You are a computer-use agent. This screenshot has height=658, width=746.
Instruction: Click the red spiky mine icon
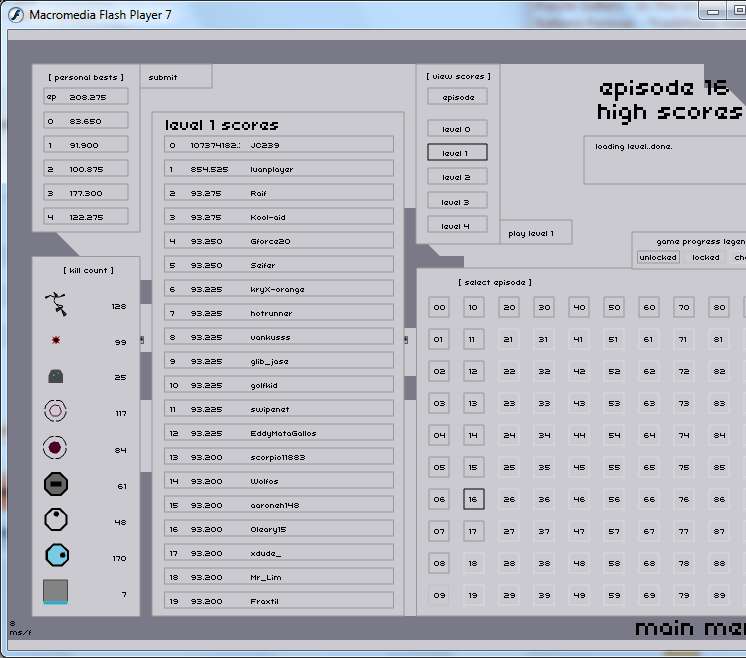point(57,341)
